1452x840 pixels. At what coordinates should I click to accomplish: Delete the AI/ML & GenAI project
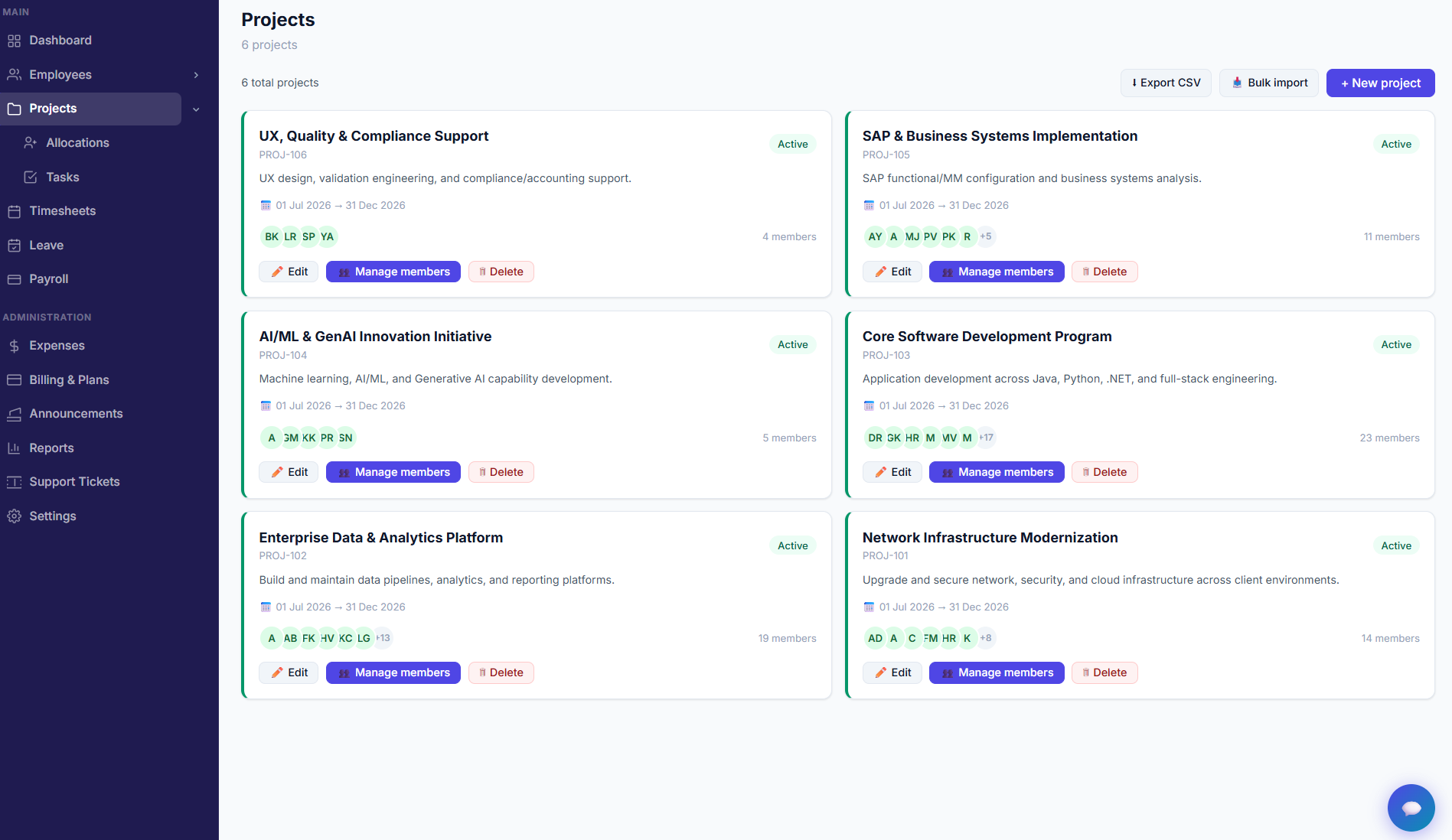pyautogui.click(x=501, y=472)
